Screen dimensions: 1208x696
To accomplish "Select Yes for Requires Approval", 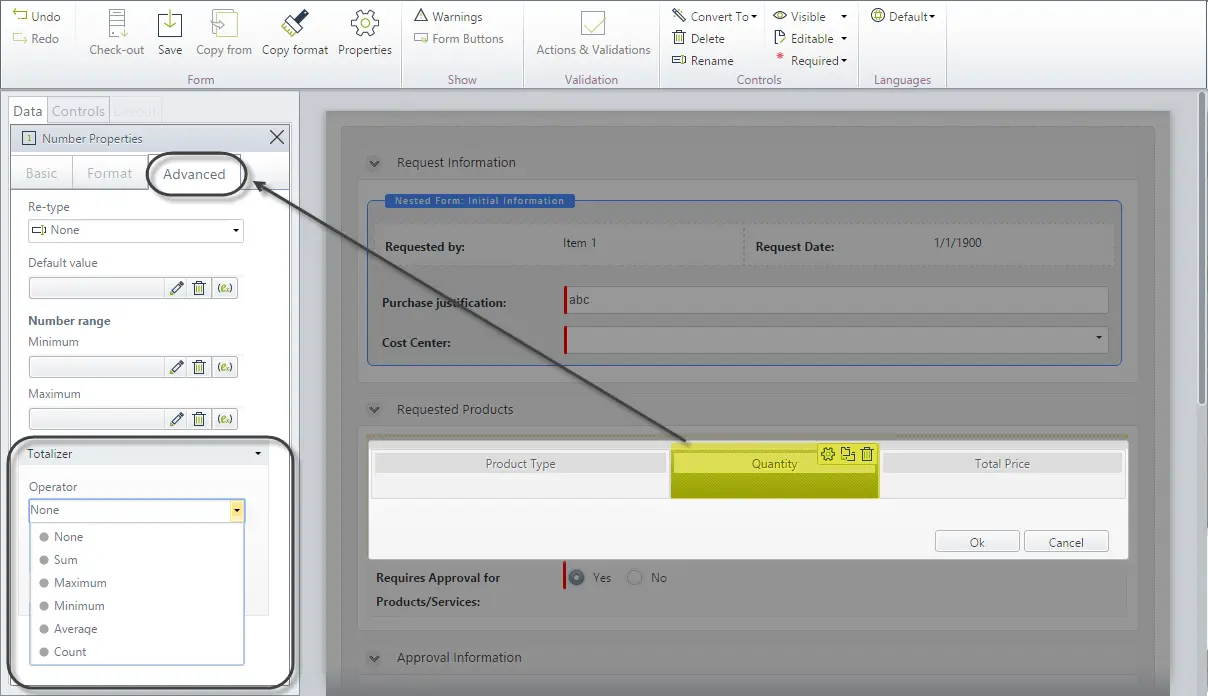I will point(577,577).
